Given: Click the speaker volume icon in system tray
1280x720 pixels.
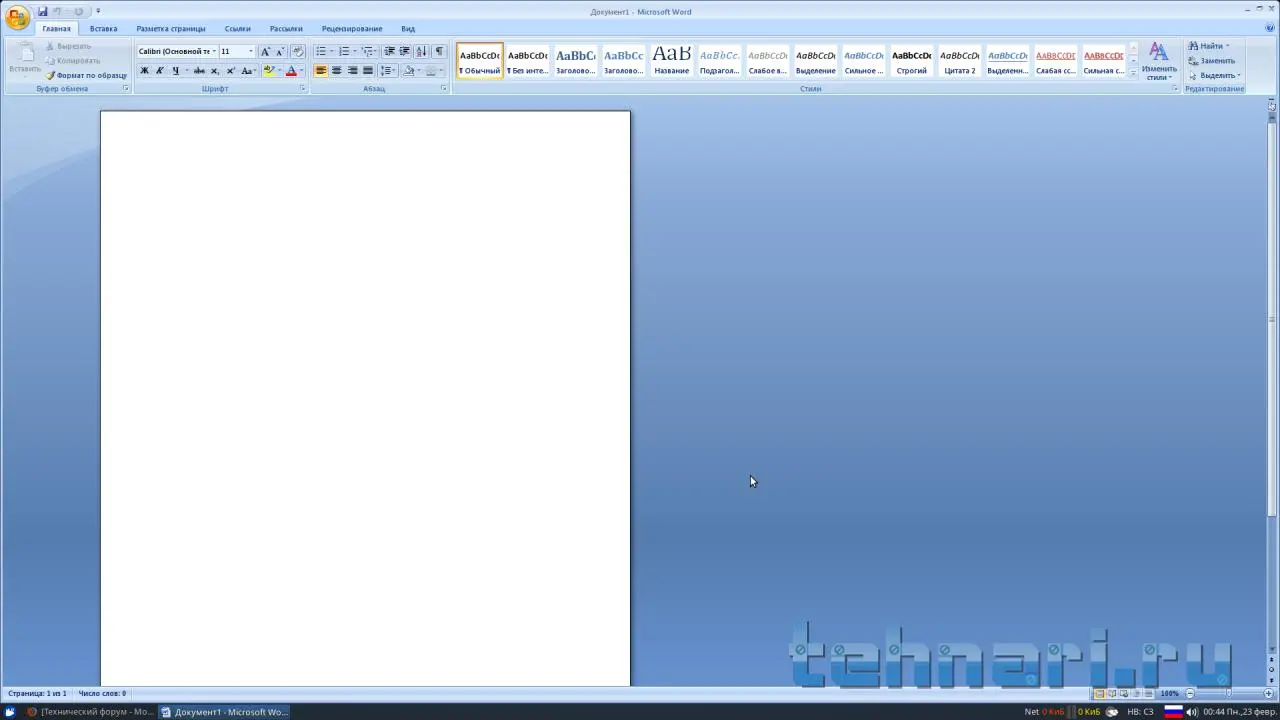Looking at the screenshot, I should [x=1192, y=712].
